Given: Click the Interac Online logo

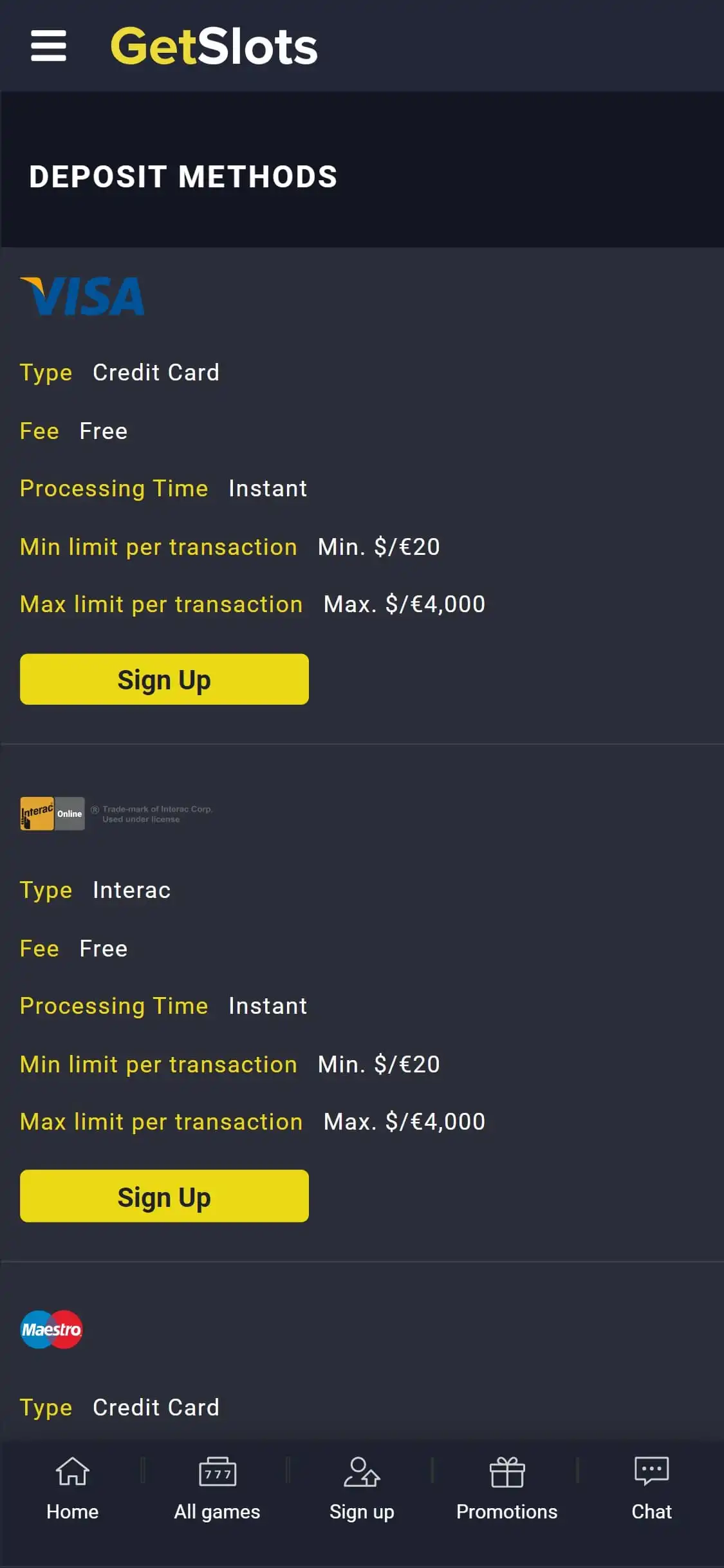Looking at the screenshot, I should [x=52, y=814].
